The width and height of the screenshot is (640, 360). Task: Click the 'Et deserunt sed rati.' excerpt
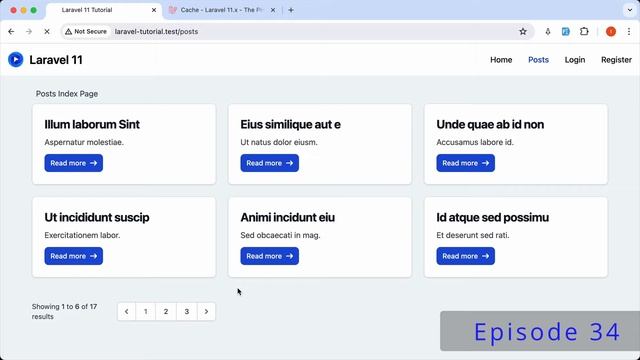tap(473, 236)
